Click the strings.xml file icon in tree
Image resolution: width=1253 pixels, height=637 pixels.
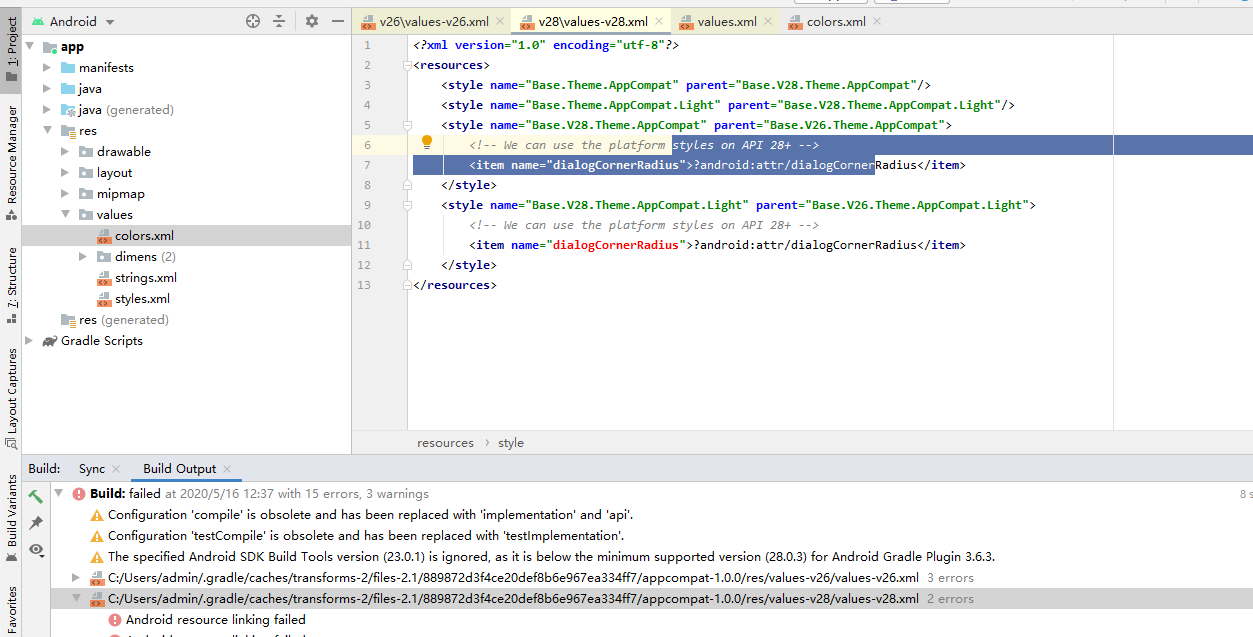(x=104, y=278)
